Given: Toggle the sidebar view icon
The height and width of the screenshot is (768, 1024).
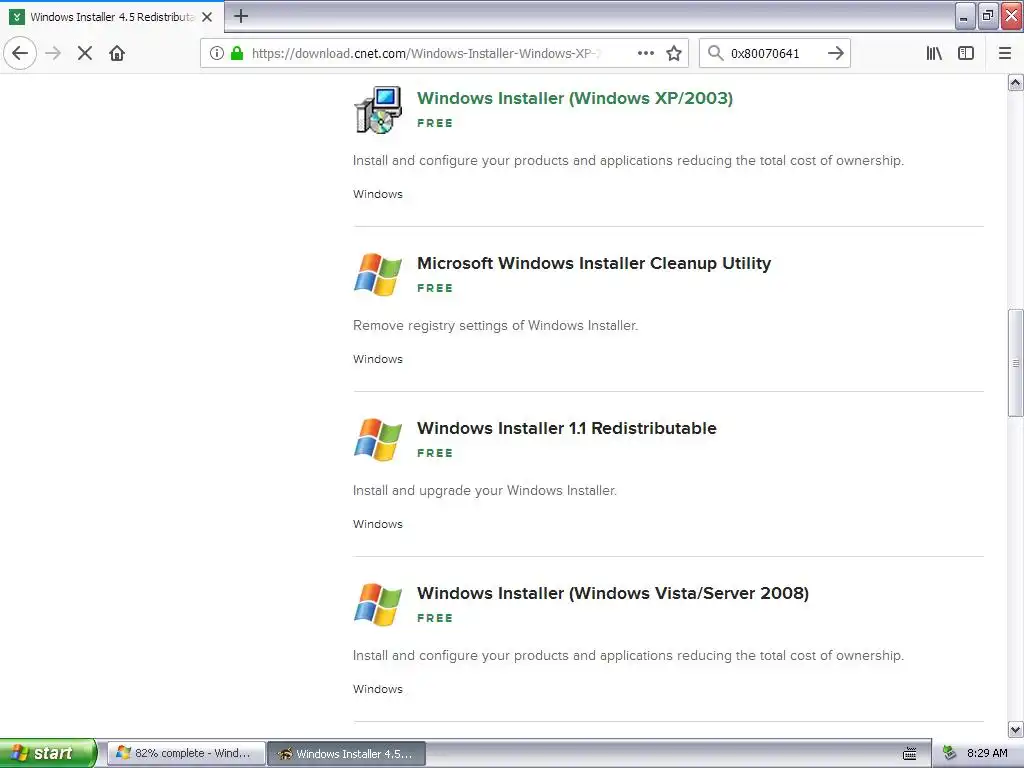Looking at the screenshot, I should (966, 53).
